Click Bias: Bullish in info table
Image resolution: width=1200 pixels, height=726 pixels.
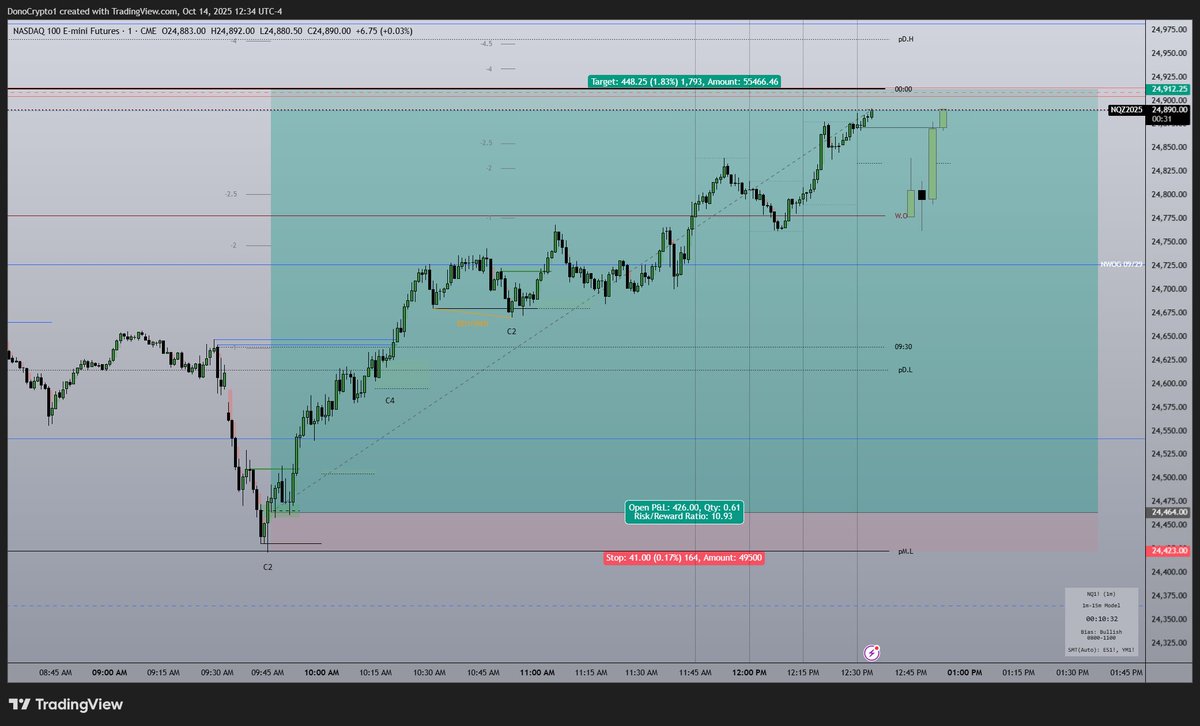(1102, 633)
